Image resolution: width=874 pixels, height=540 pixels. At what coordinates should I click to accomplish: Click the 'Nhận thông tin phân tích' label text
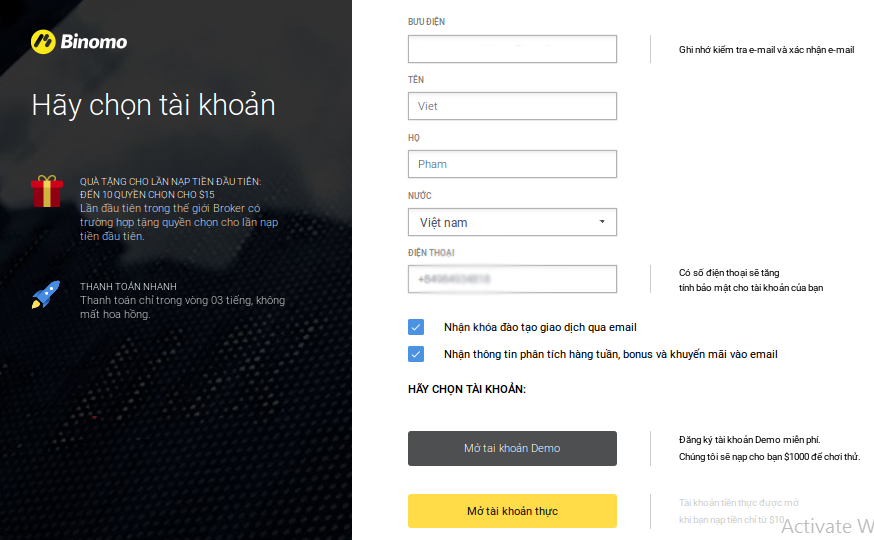pos(610,354)
